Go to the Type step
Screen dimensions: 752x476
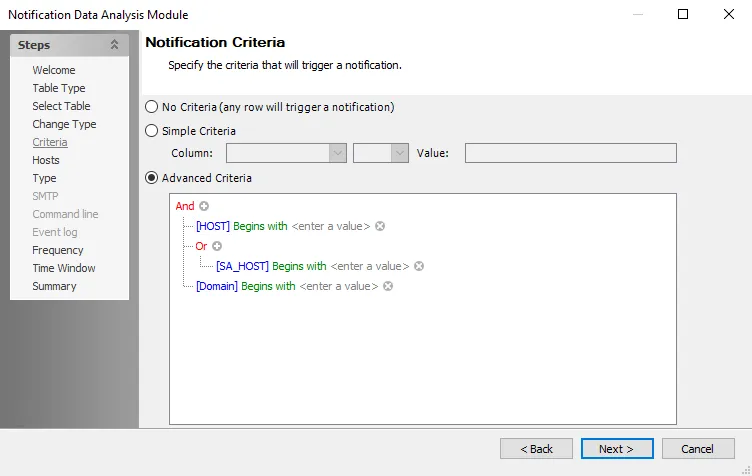[x=44, y=178]
